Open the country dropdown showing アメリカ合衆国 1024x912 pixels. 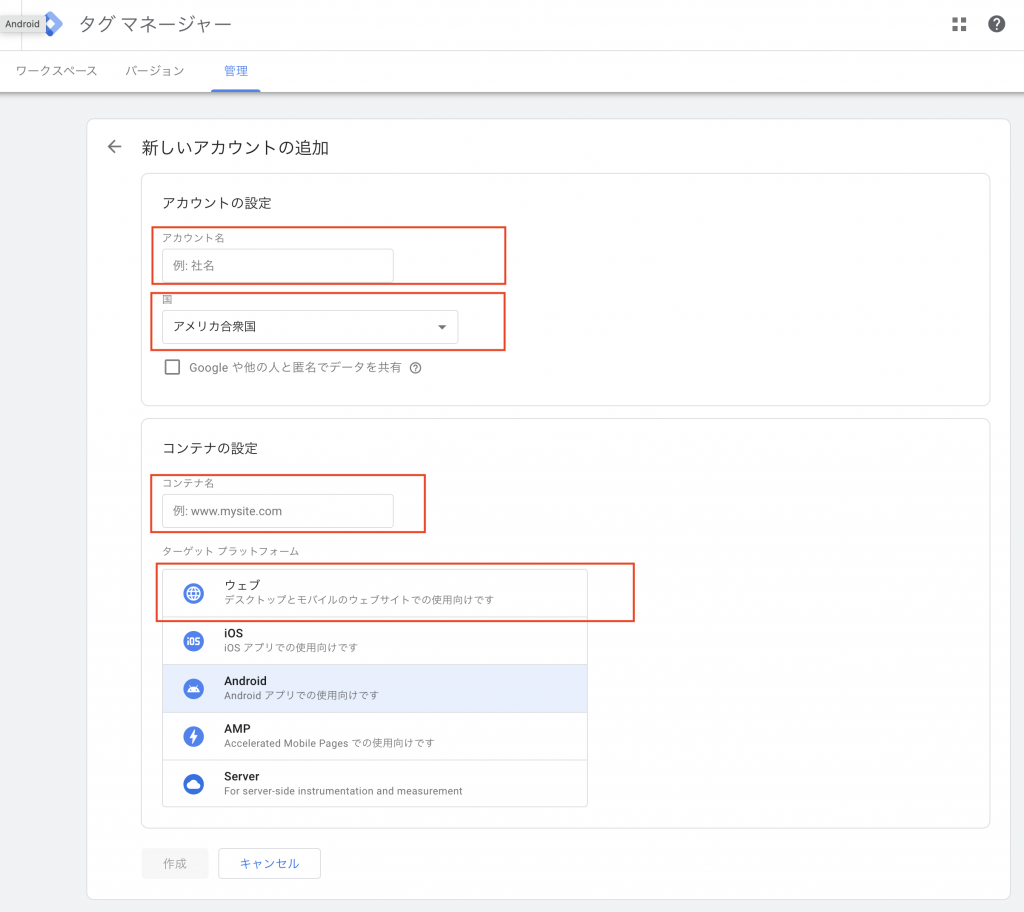(x=310, y=327)
